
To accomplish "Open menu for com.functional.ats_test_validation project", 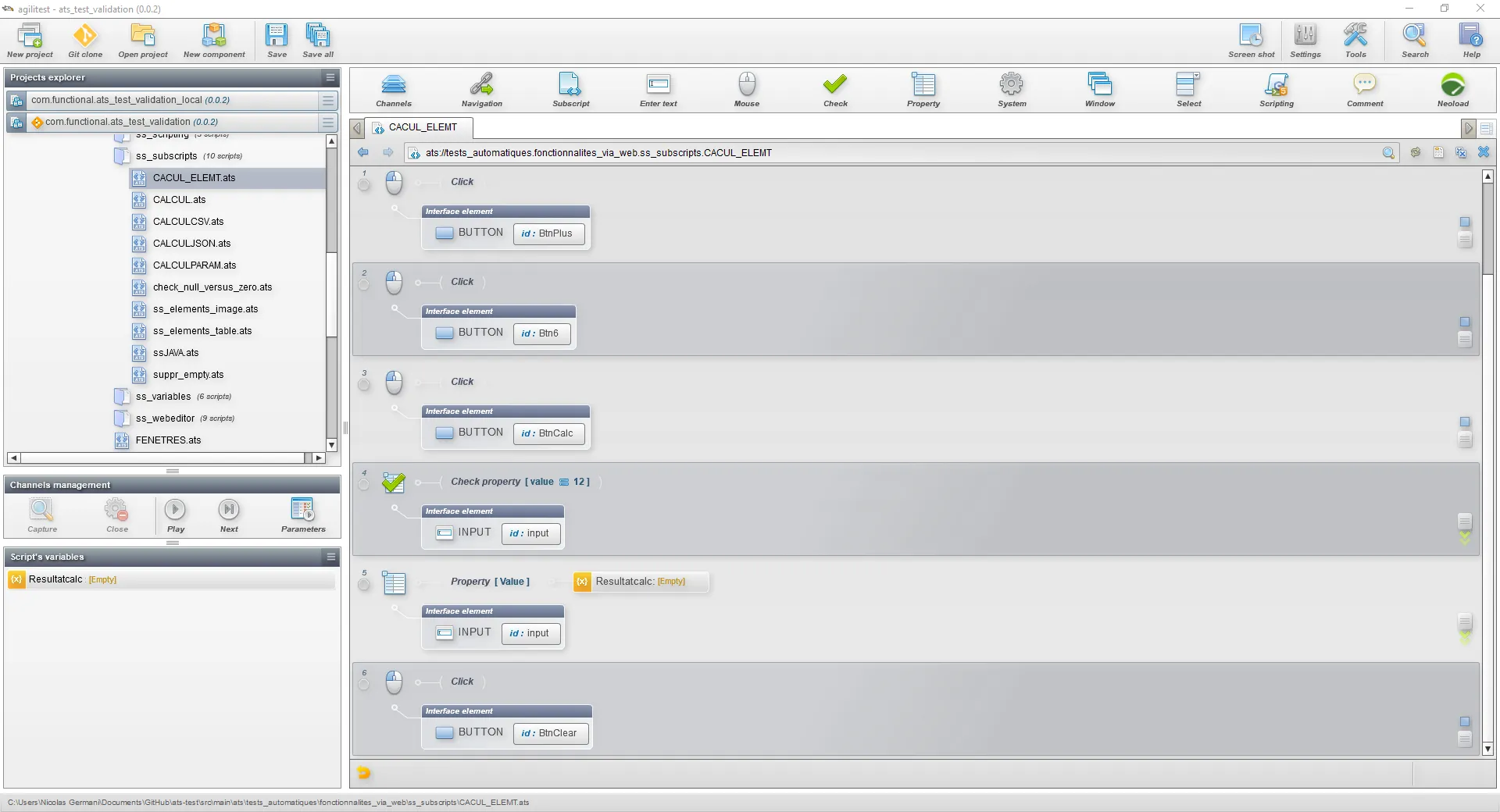I will pyautogui.click(x=328, y=122).
